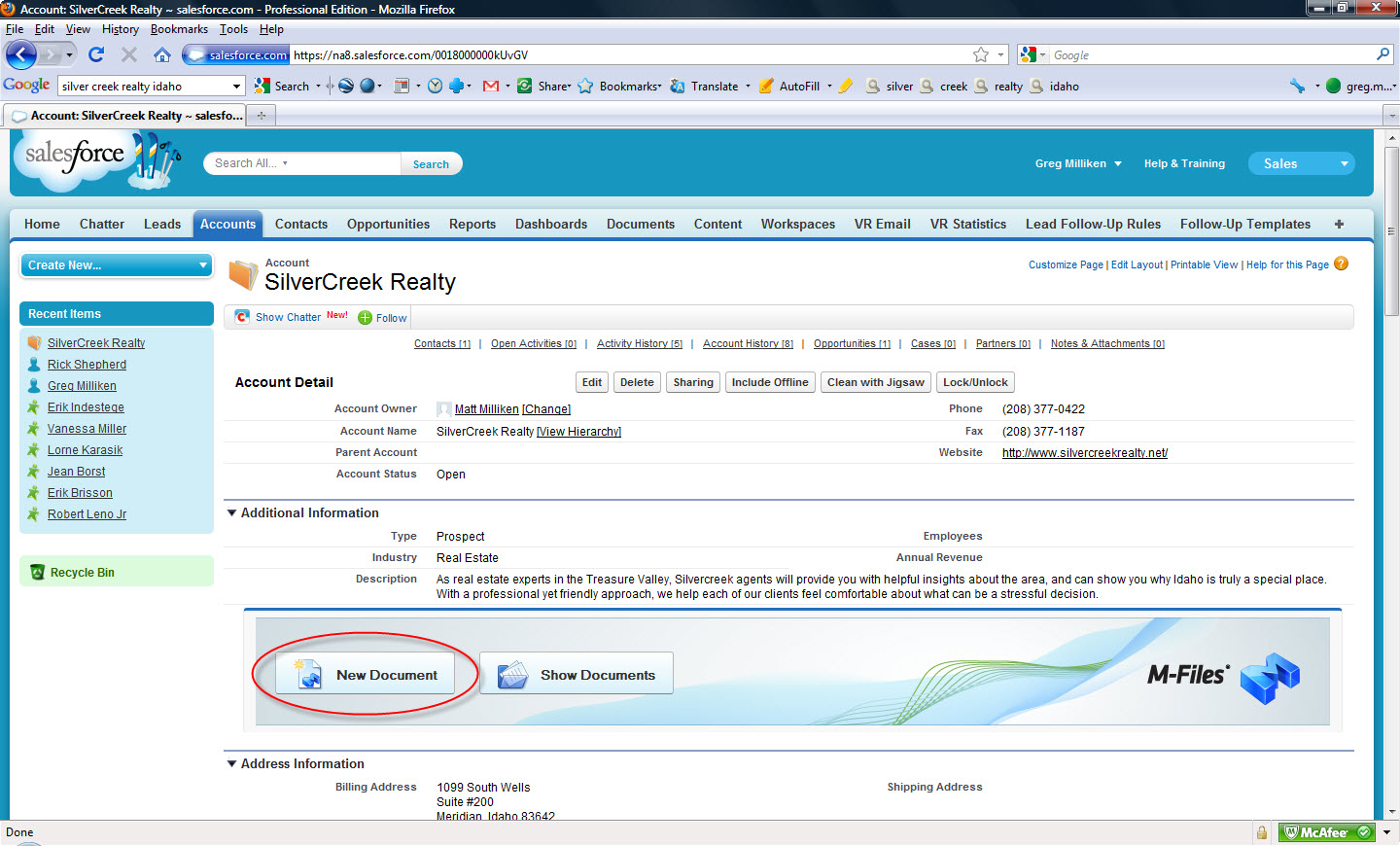Click AutoFill on the Google toolbar
Image resolution: width=1400 pixels, height=846 pixels.
[x=788, y=86]
